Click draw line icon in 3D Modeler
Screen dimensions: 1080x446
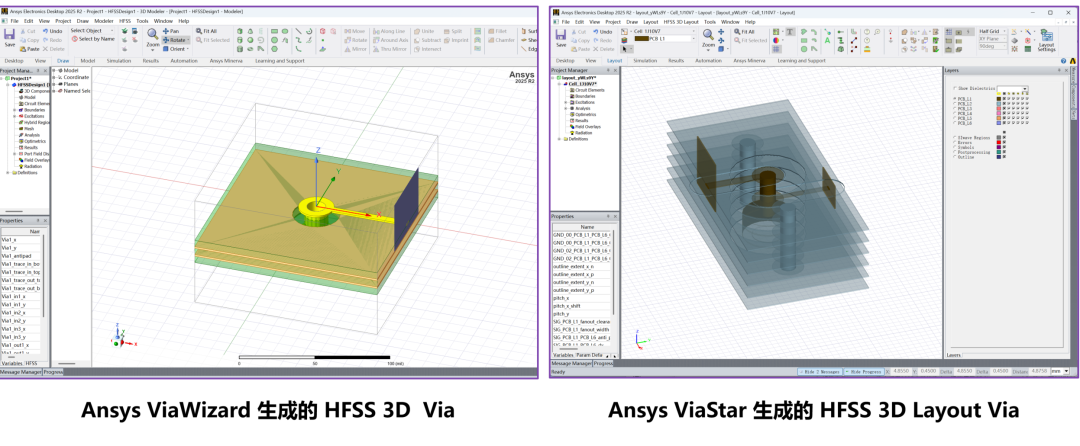coord(298,31)
